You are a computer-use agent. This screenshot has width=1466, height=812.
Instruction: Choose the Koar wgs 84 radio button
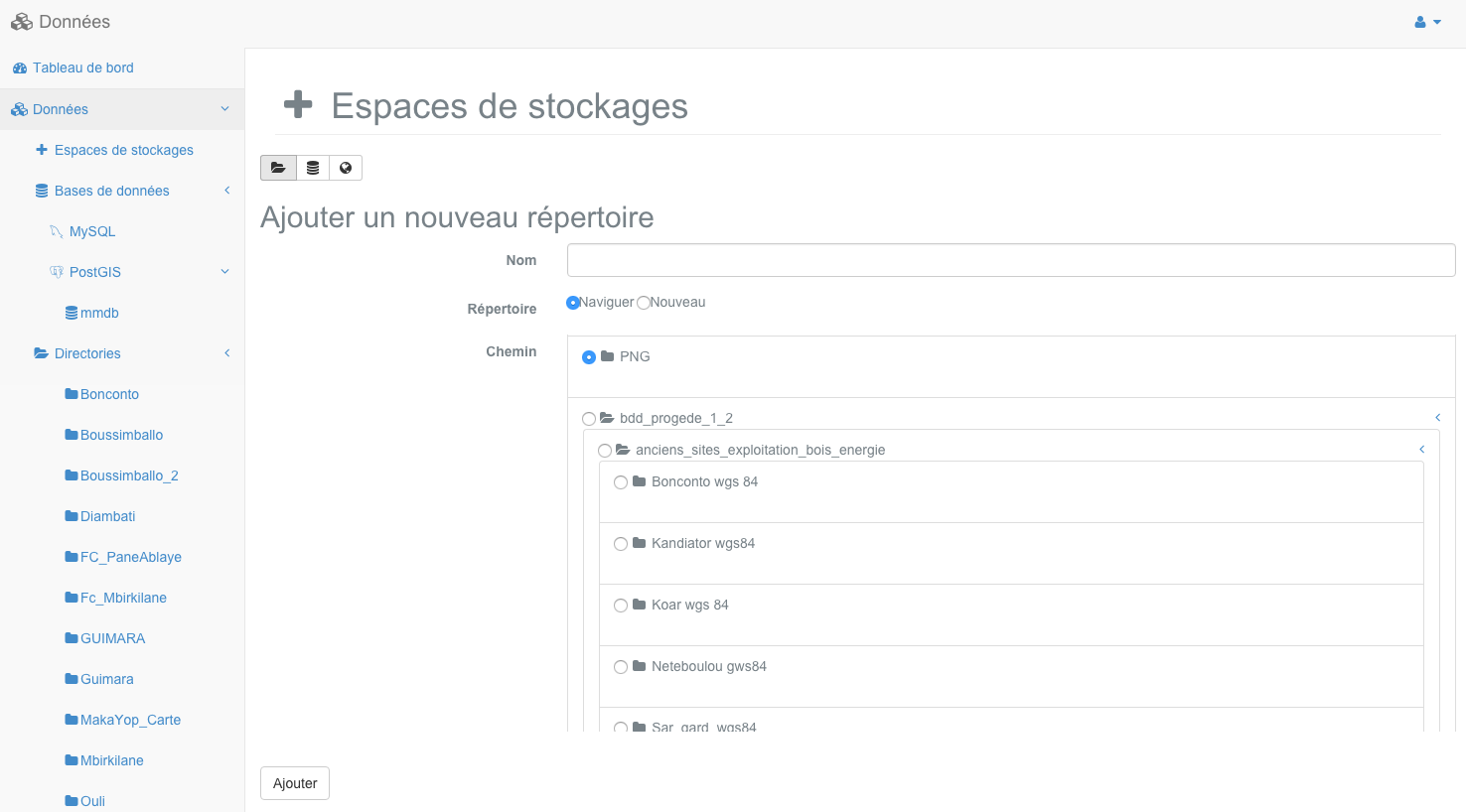(621, 606)
